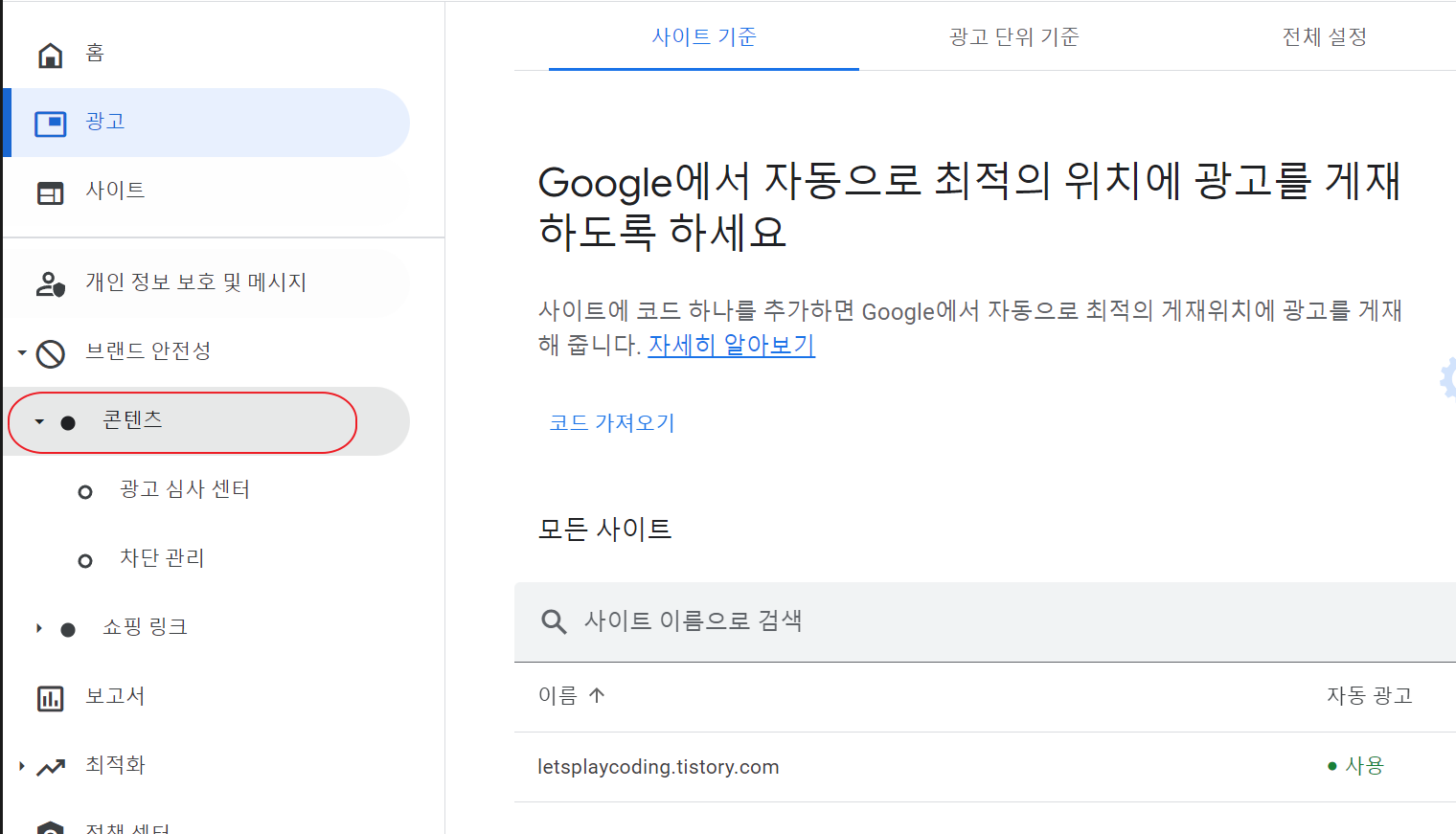Sort by the 이름 column header

click(x=557, y=696)
